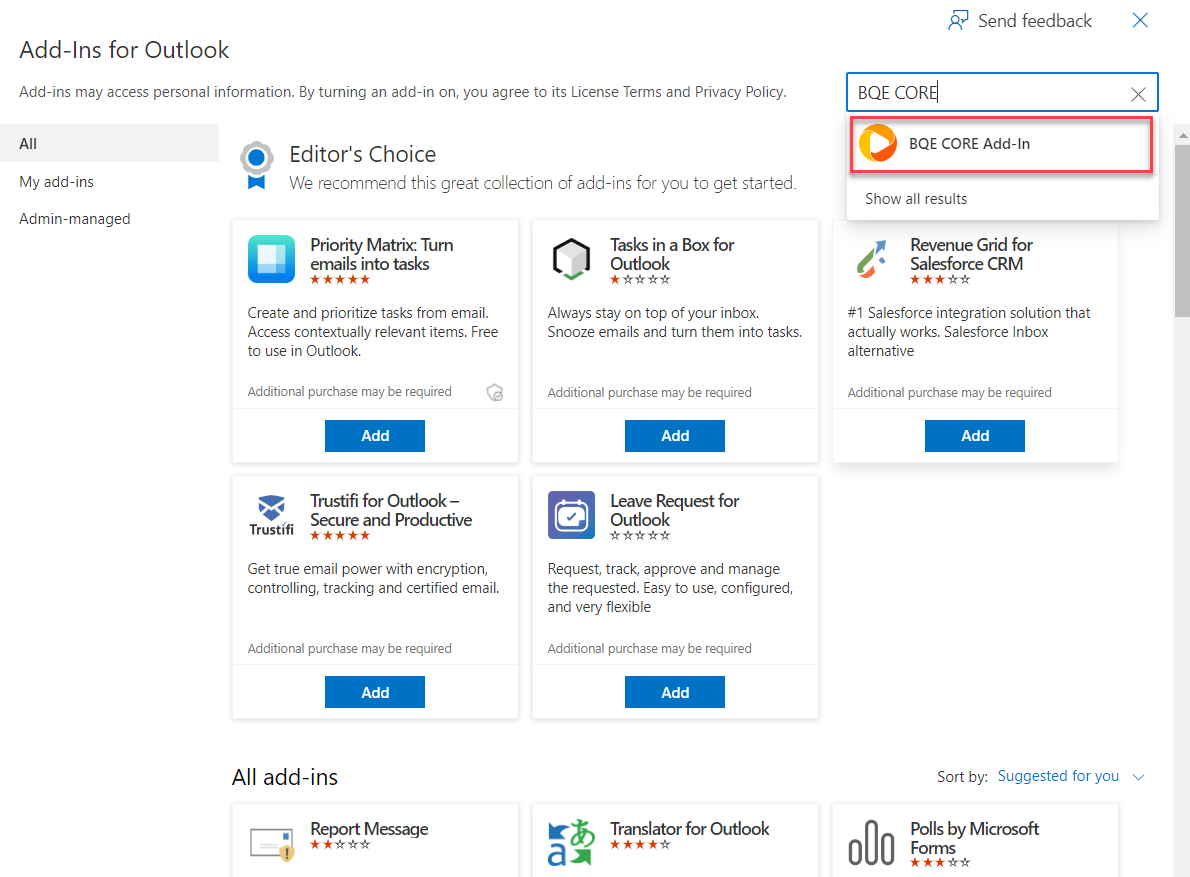Click the Priority Matrix star rating

pos(340,279)
